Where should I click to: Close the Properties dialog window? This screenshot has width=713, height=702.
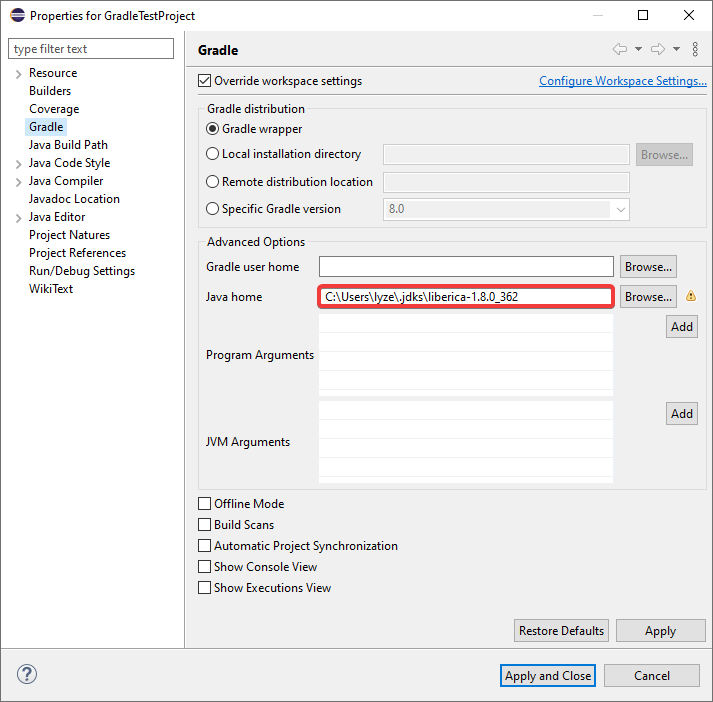point(689,15)
